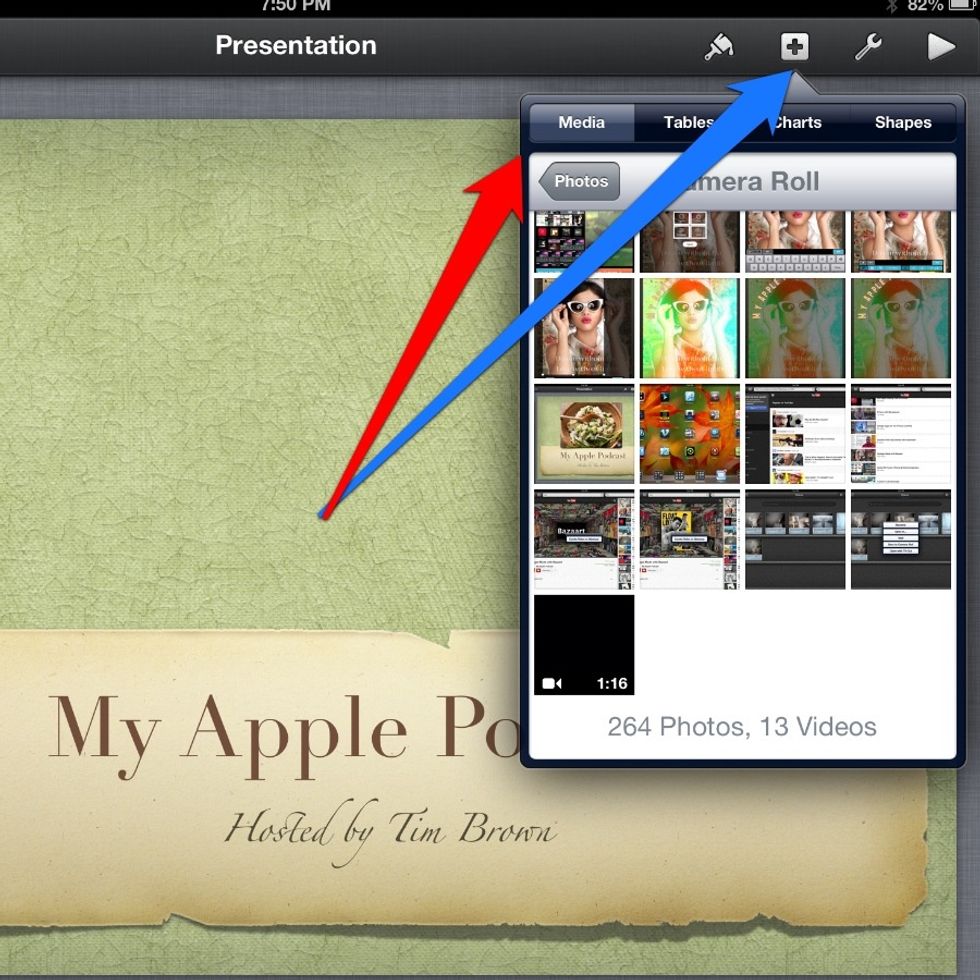Tap the 7:50 PM clock in status bar
The image size is (980, 980).
coord(296,6)
